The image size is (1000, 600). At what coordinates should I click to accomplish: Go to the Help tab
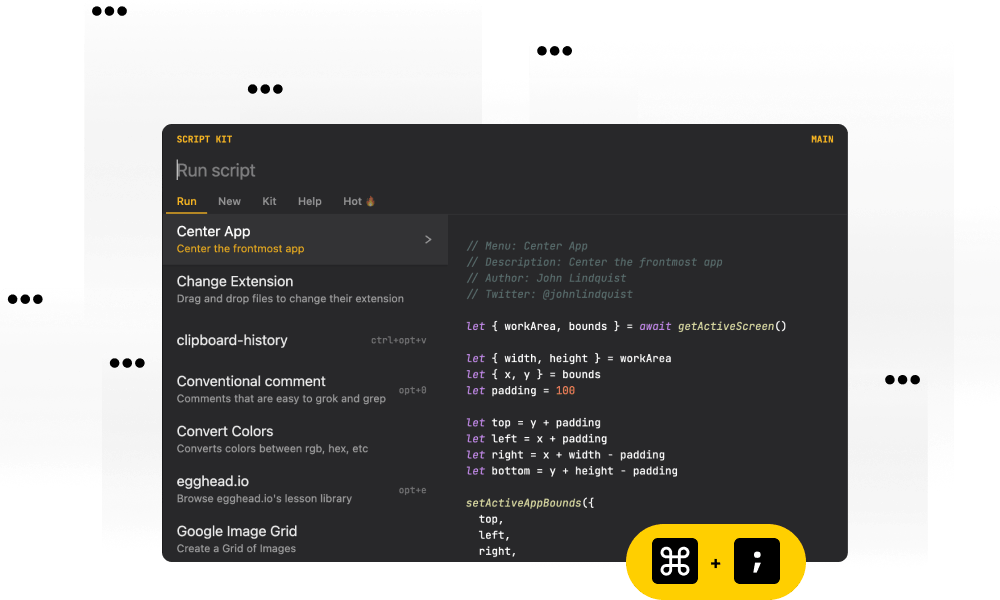coord(309,201)
